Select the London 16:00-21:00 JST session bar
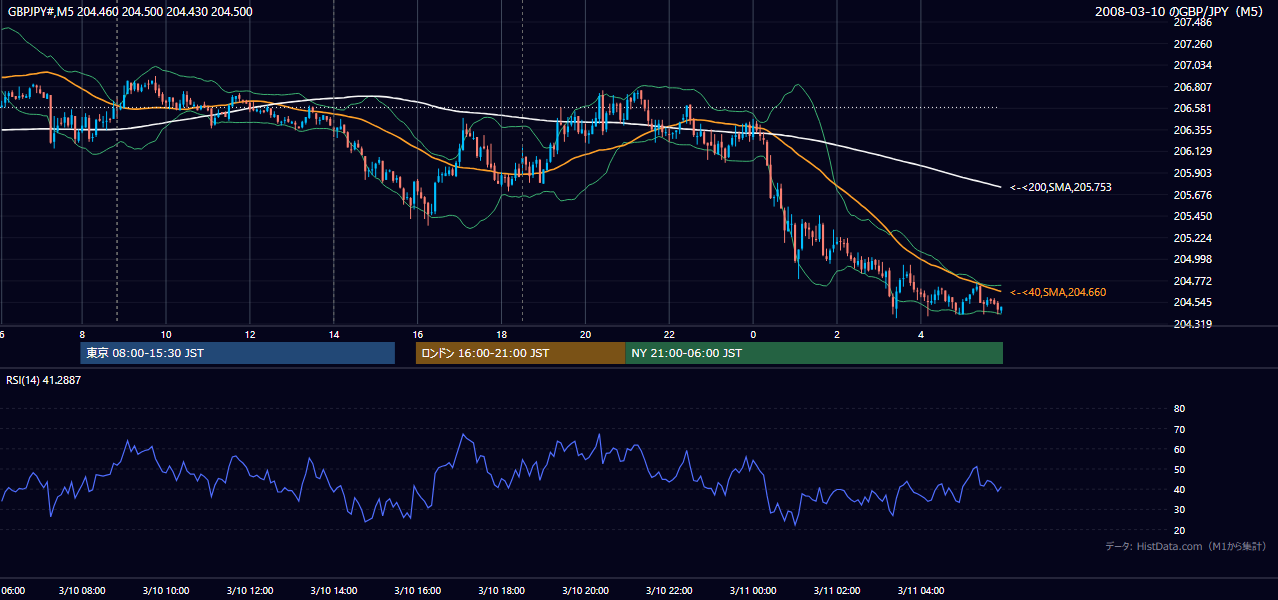Viewport: 1278px width, 600px height. (x=520, y=353)
